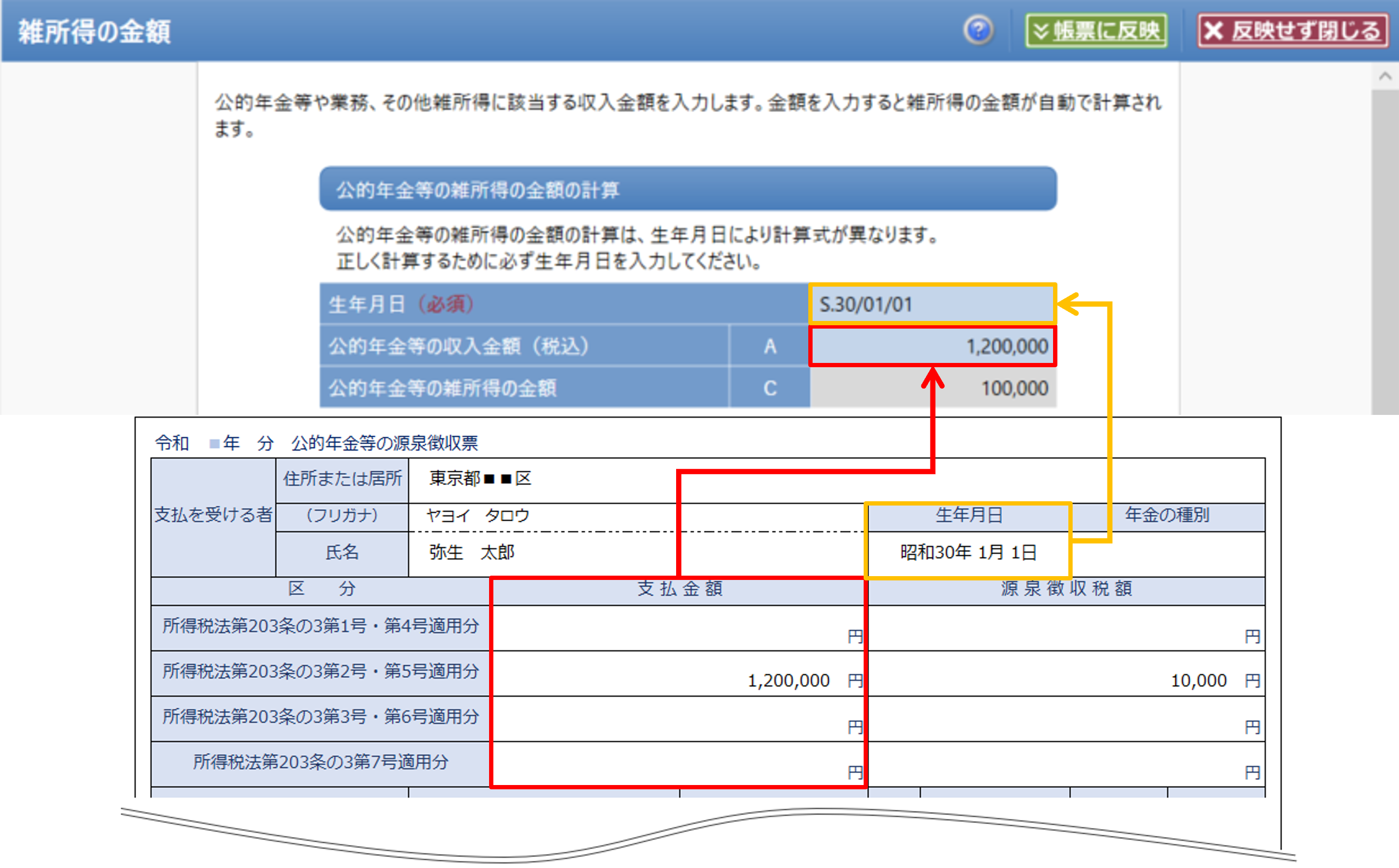Click the 反映せず閉じる button
The height and width of the screenshot is (868, 1399).
[x=1292, y=31]
